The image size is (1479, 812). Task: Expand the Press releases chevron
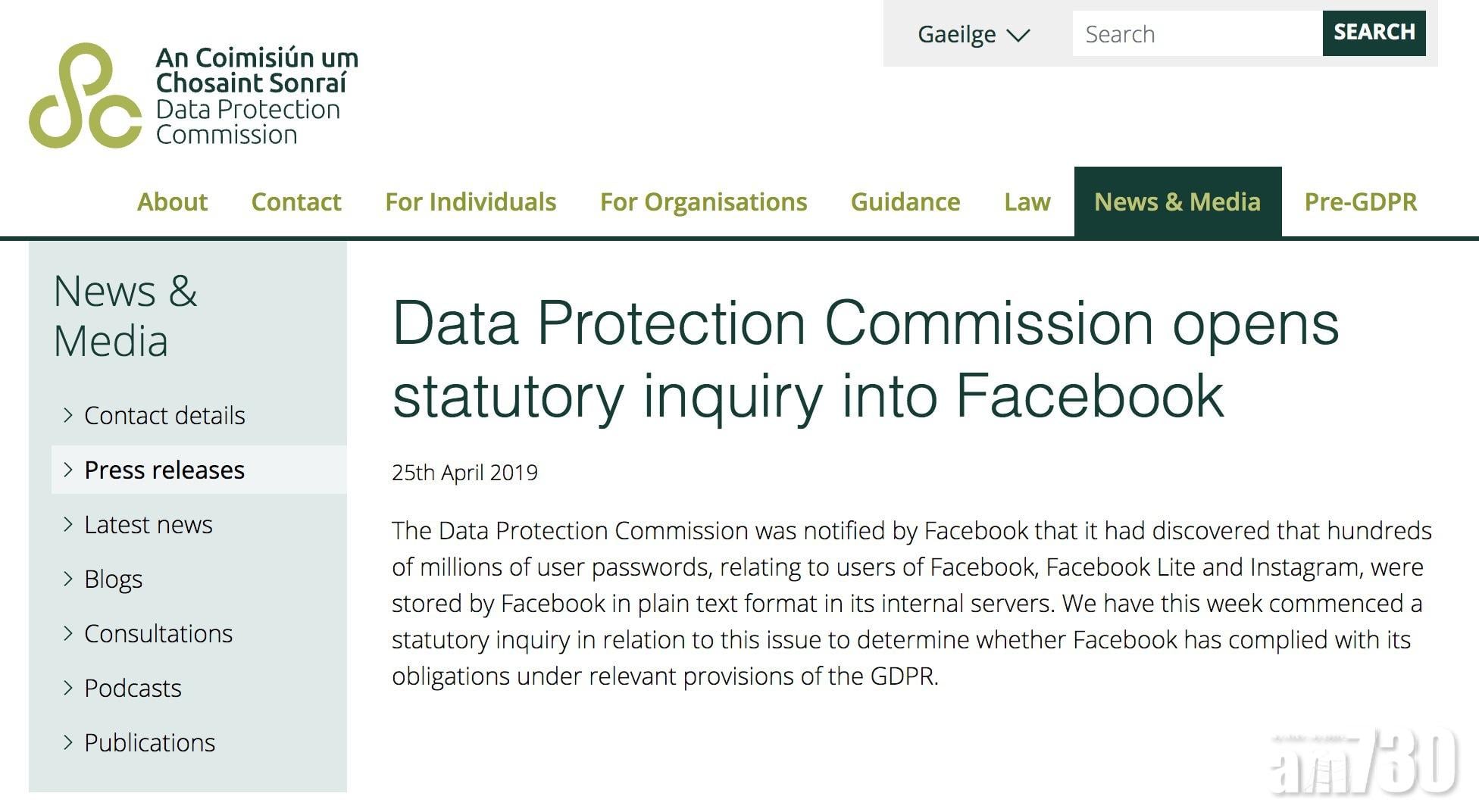[68, 470]
